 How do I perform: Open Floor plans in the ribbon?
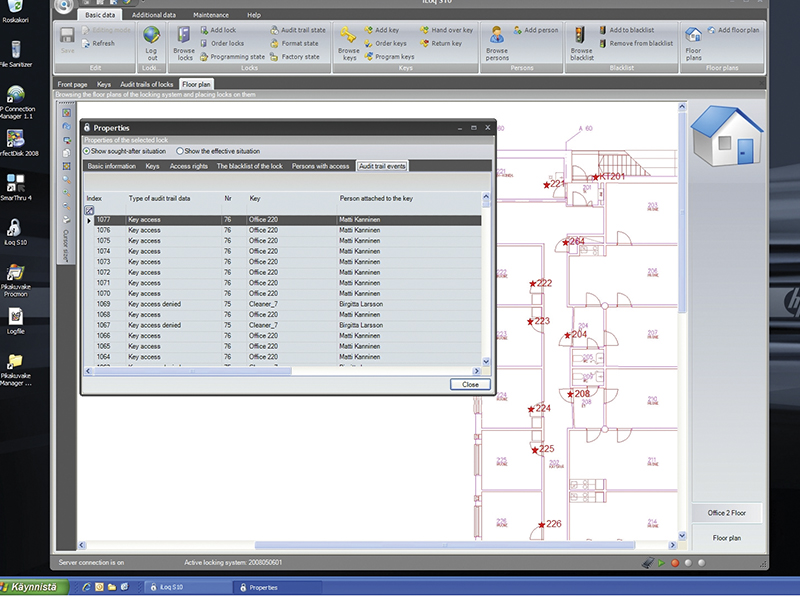(x=693, y=43)
